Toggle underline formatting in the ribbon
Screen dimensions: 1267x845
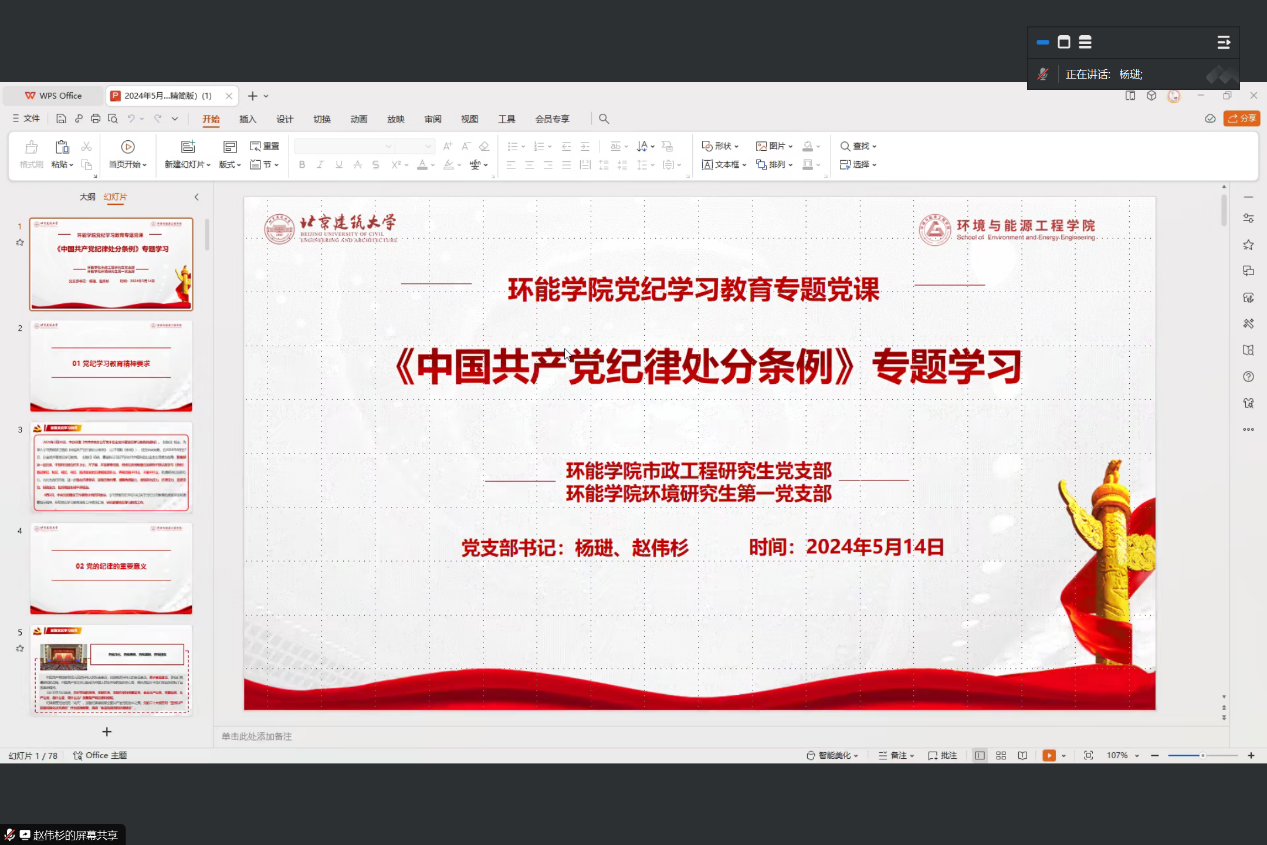pyautogui.click(x=337, y=165)
